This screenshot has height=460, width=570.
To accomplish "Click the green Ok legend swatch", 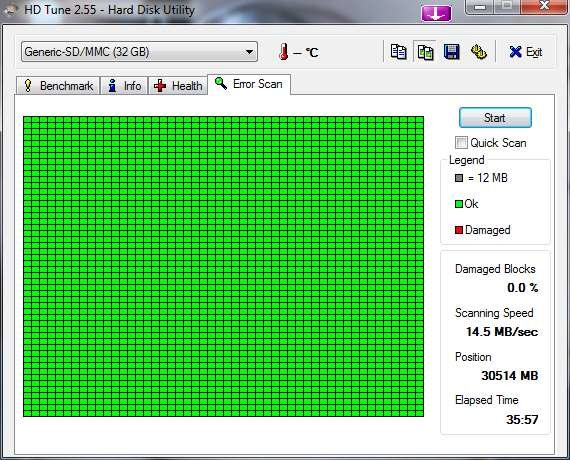I will 459,204.
